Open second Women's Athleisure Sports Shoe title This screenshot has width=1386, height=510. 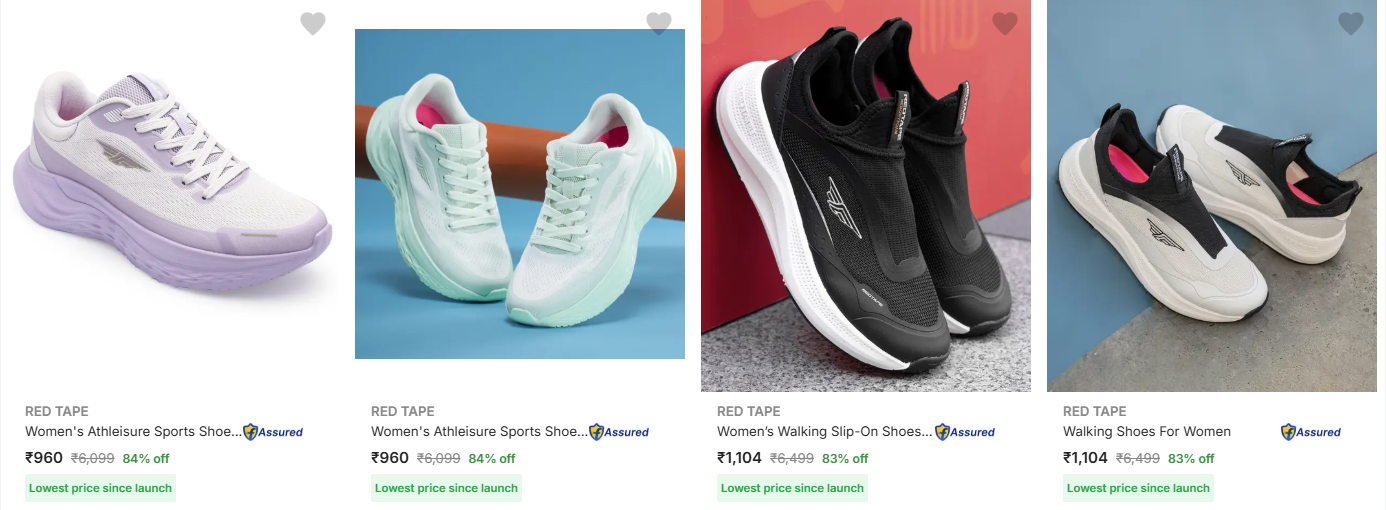[479, 432]
